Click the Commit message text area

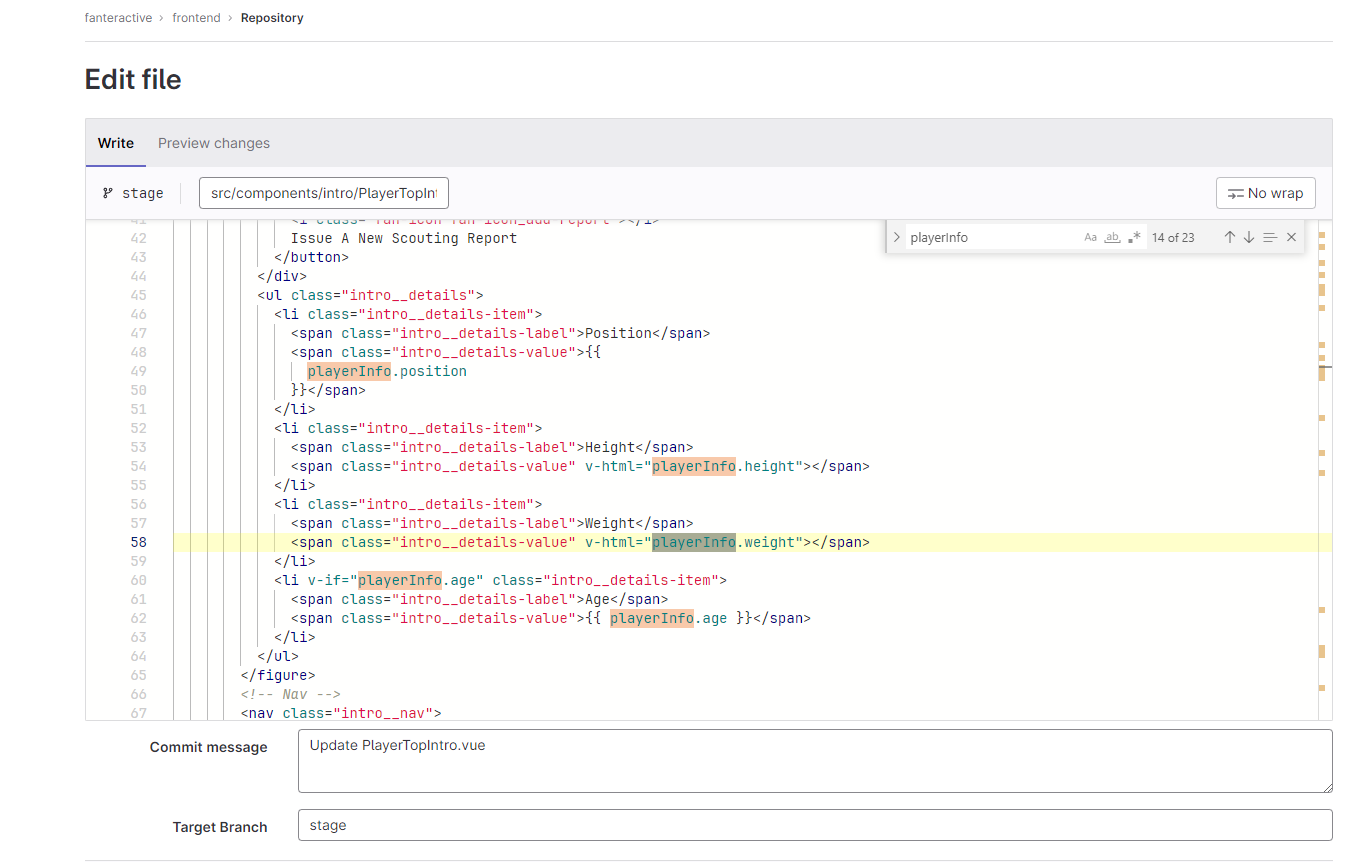point(815,761)
